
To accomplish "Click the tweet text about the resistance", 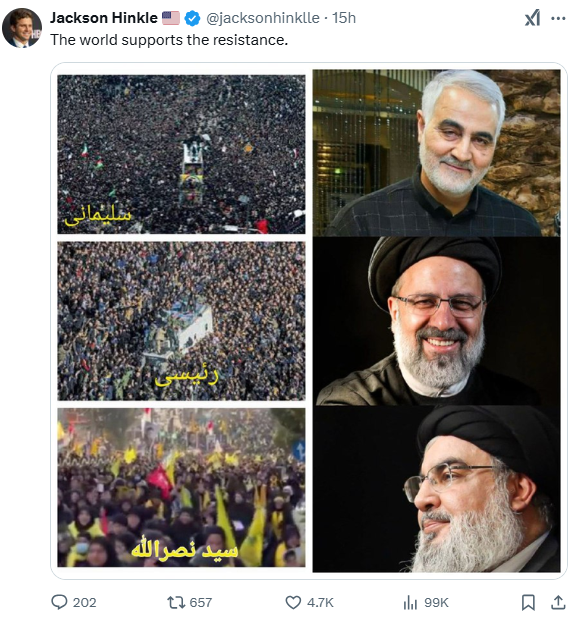I will tap(169, 40).
